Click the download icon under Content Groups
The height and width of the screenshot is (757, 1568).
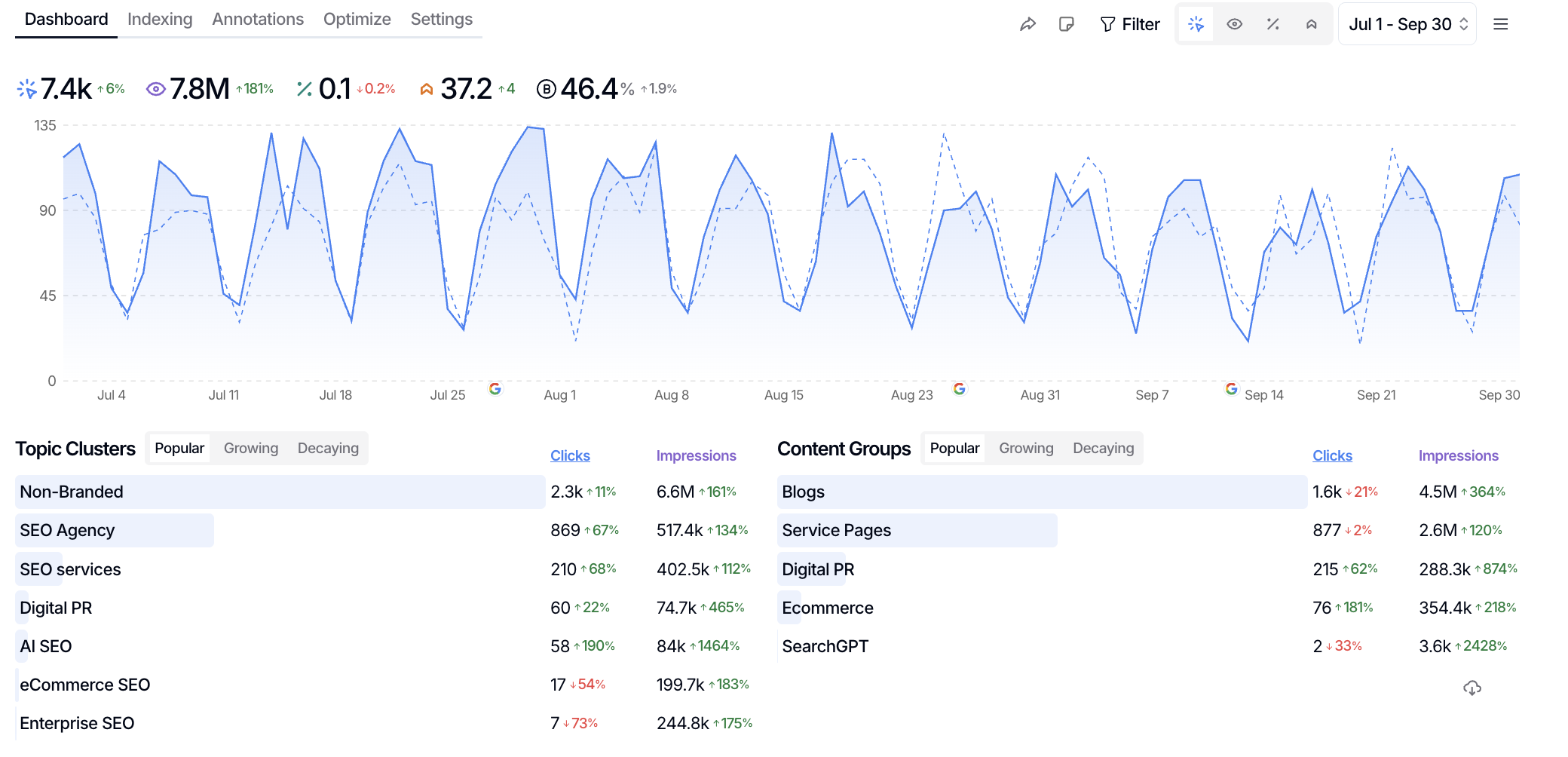[1472, 686]
